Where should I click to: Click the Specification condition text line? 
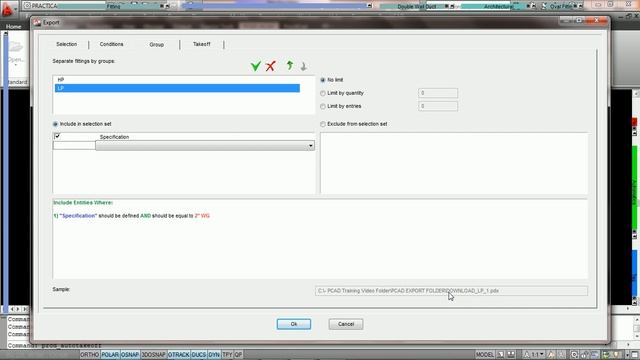tap(131, 216)
